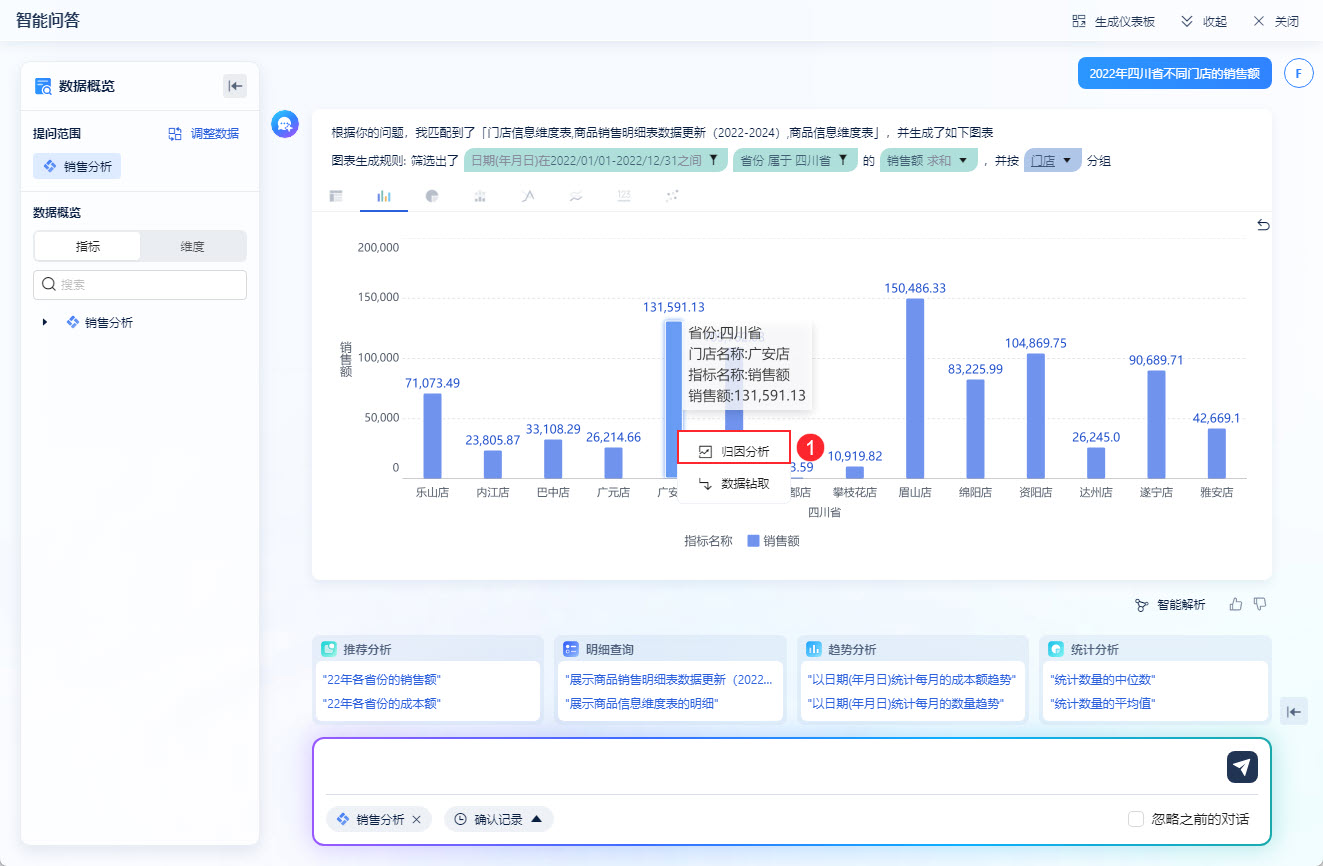Toggle the 销售额 legend color swatch
The image size is (1323, 866).
pos(753,541)
